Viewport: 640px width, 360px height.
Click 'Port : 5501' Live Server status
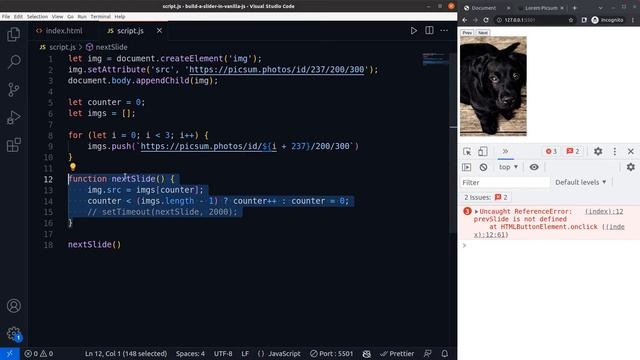(331, 353)
